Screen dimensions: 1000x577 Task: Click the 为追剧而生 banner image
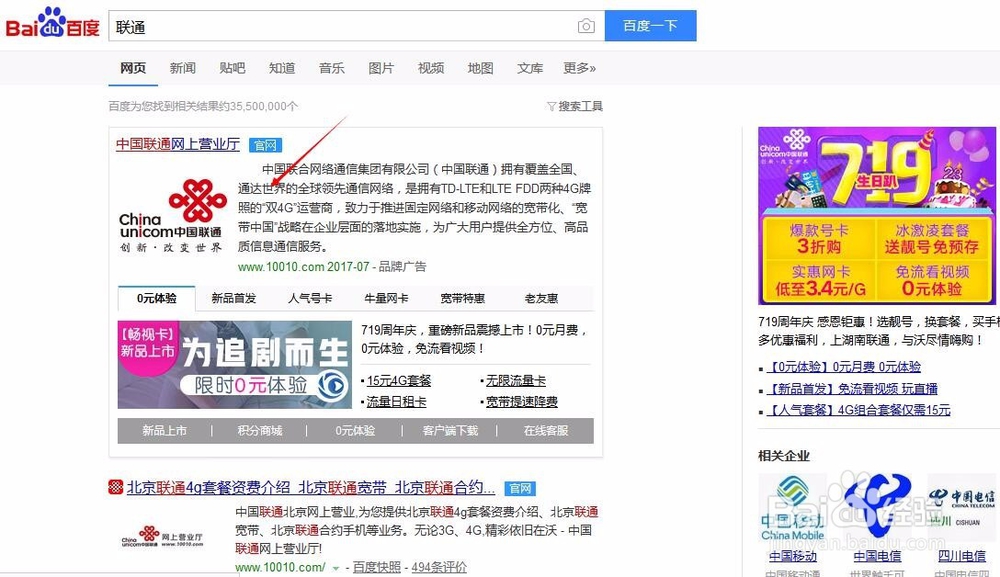(x=235, y=365)
